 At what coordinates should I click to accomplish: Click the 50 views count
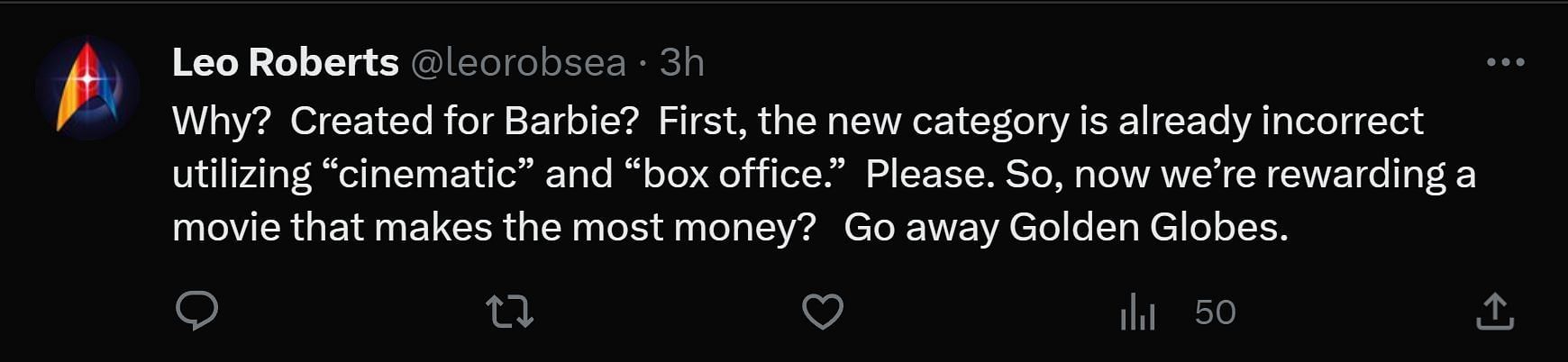[x=1215, y=312]
